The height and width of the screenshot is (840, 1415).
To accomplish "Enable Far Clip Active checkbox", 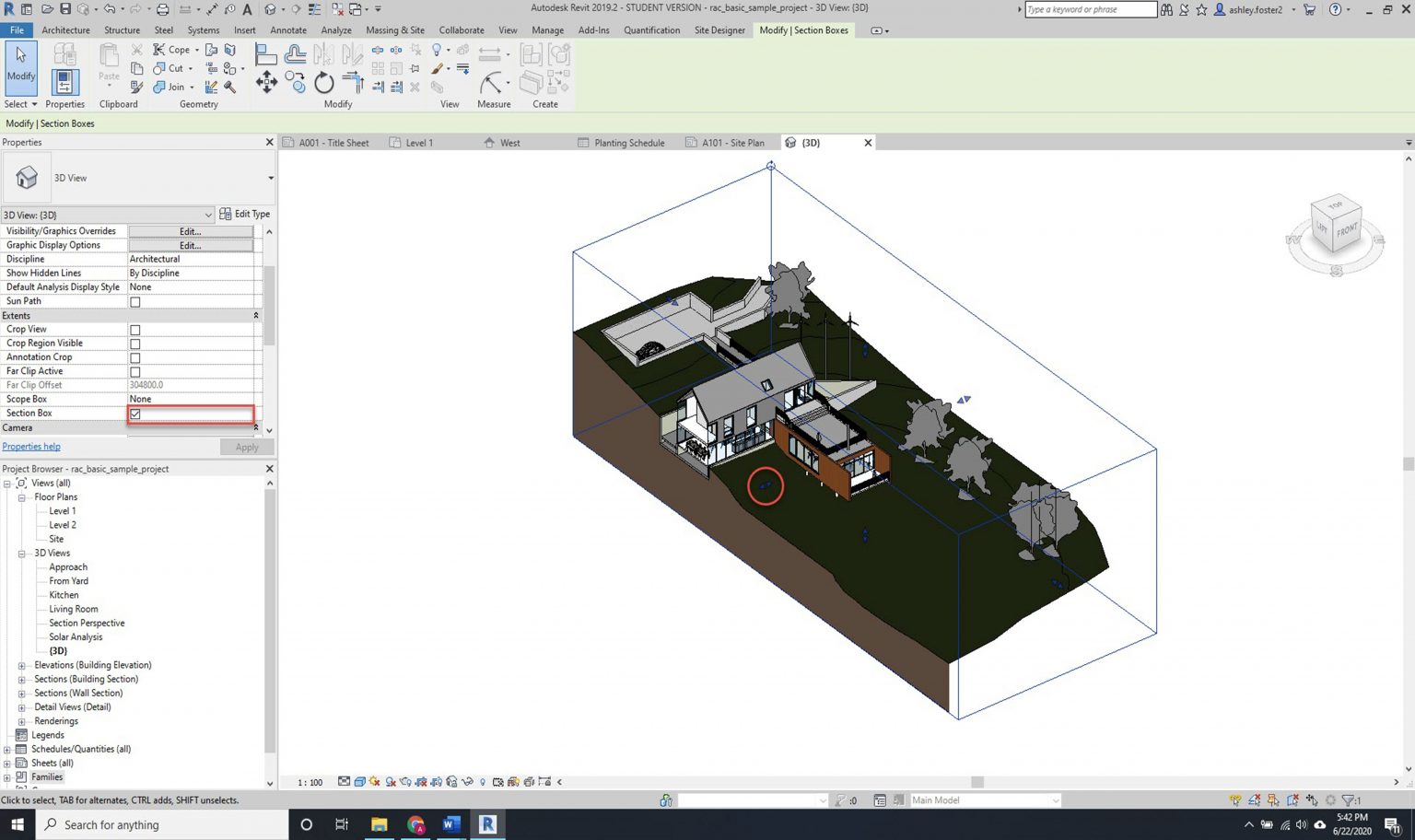I will click(x=134, y=370).
